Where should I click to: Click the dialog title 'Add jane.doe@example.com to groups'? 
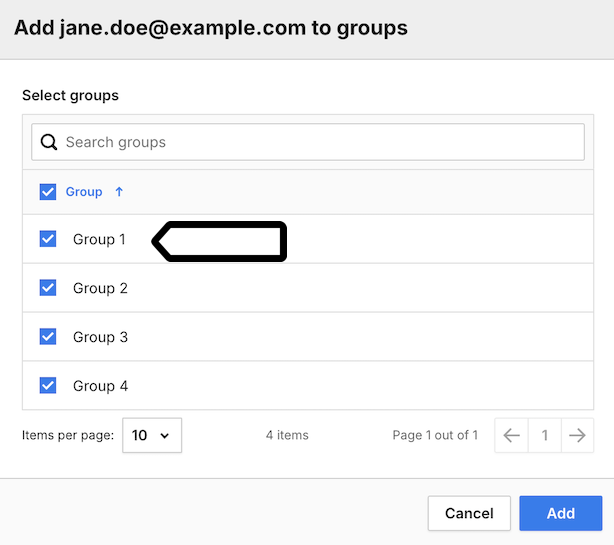(x=211, y=29)
